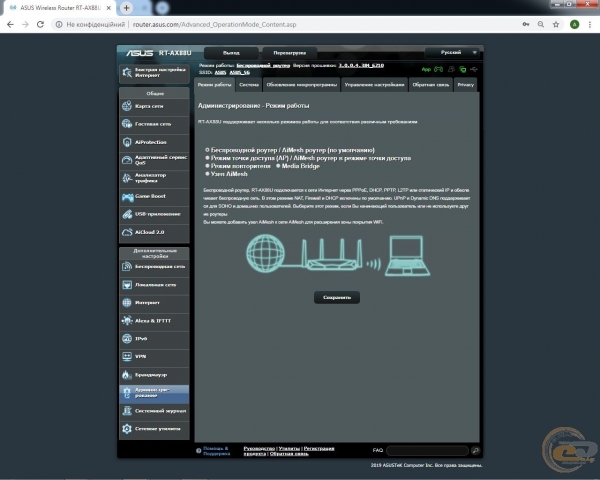Screen dimensions: 600x480
Task: Click the browser zoom magnifier icon
Action: click(x=541, y=24)
